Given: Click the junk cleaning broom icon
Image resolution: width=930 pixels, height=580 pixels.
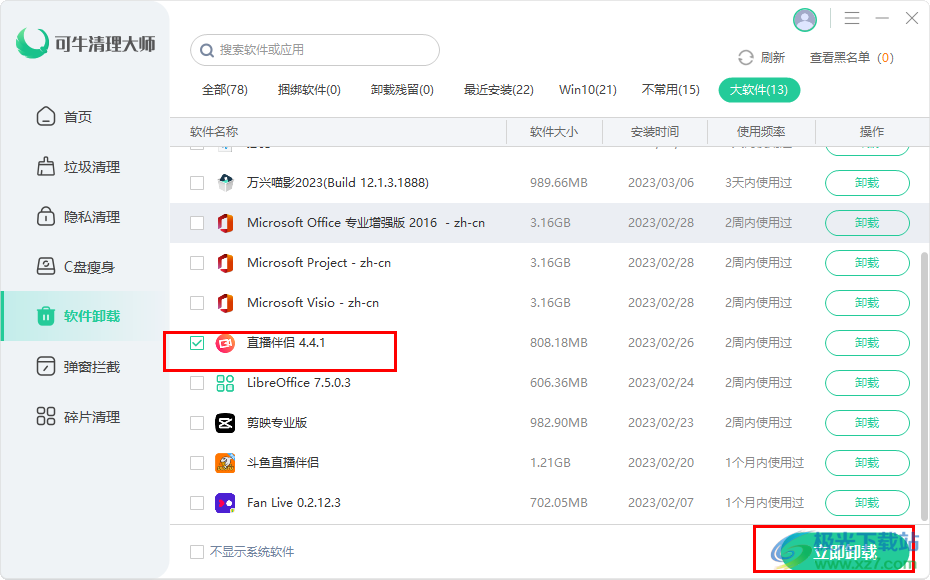Looking at the screenshot, I should (46, 167).
